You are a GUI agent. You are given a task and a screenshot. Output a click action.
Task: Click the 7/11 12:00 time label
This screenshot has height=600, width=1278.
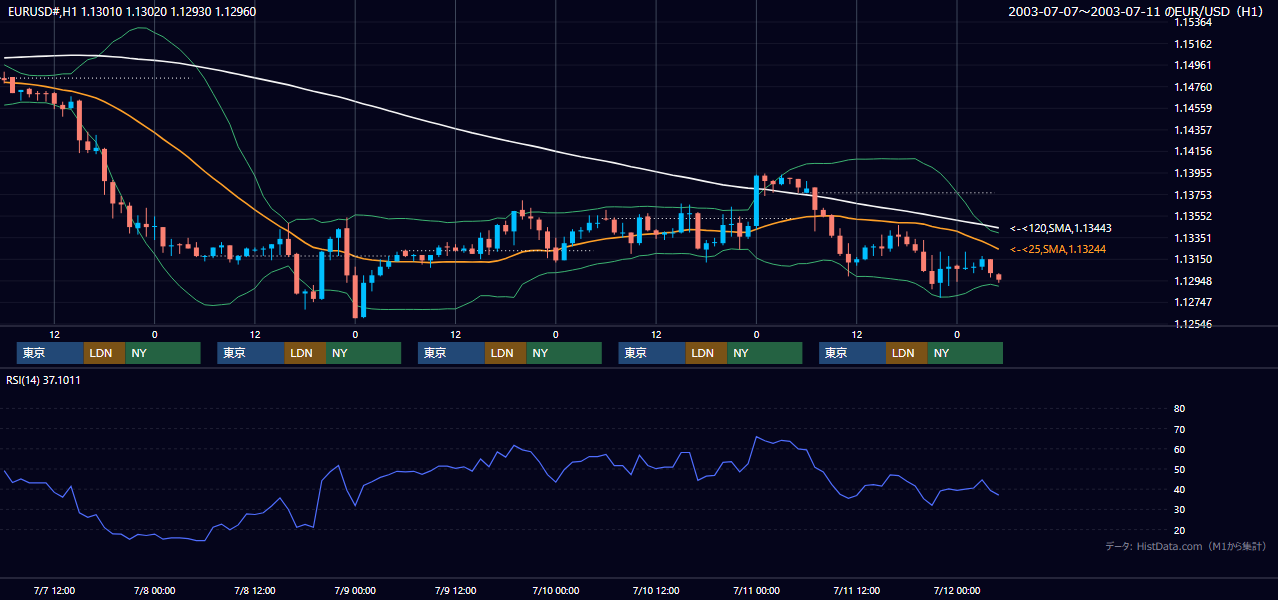click(x=856, y=590)
